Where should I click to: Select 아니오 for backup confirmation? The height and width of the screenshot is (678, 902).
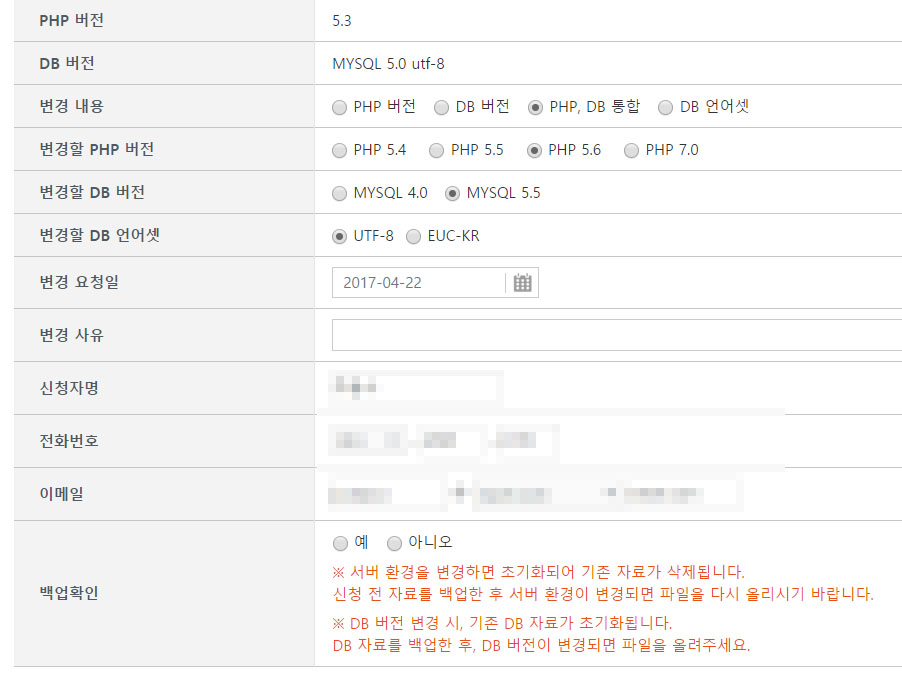pos(395,543)
